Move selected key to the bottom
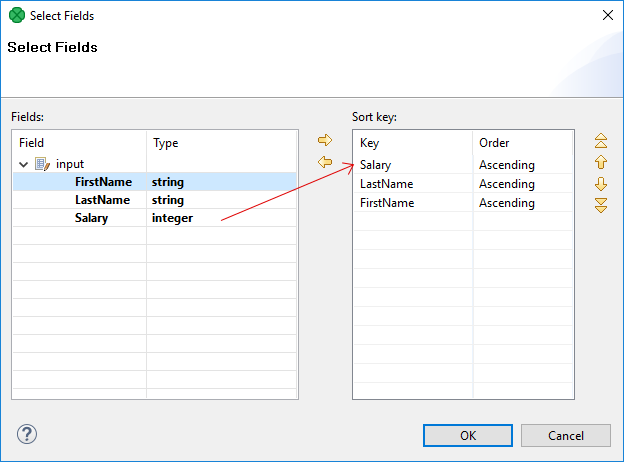624x462 pixels. pos(601,205)
